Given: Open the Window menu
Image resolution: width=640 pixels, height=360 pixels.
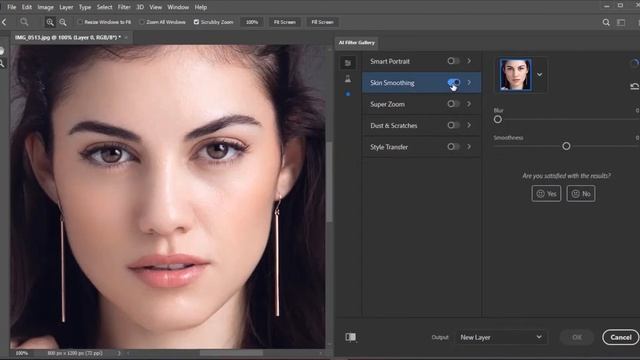Looking at the screenshot, I should [178, 7].
